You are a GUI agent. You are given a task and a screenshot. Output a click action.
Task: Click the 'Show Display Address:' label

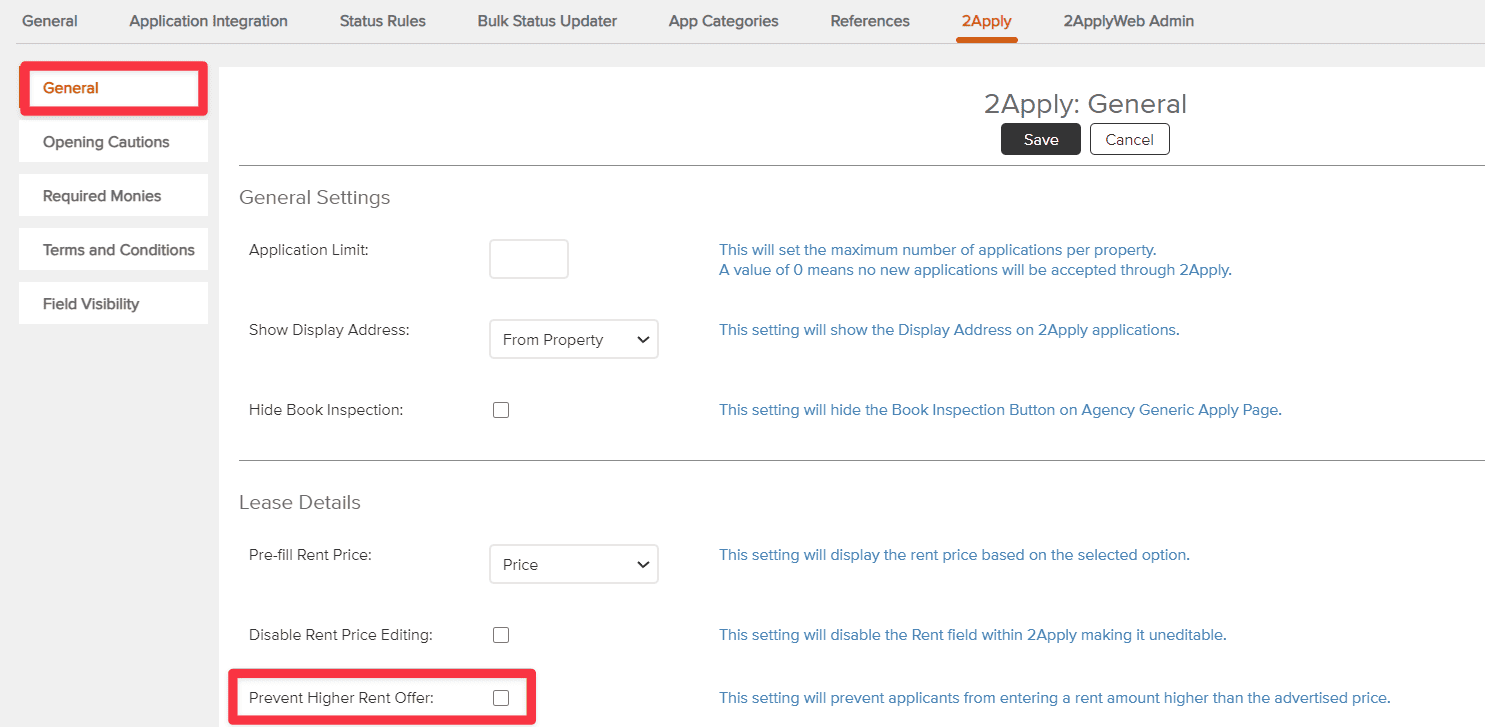[329, 329]
